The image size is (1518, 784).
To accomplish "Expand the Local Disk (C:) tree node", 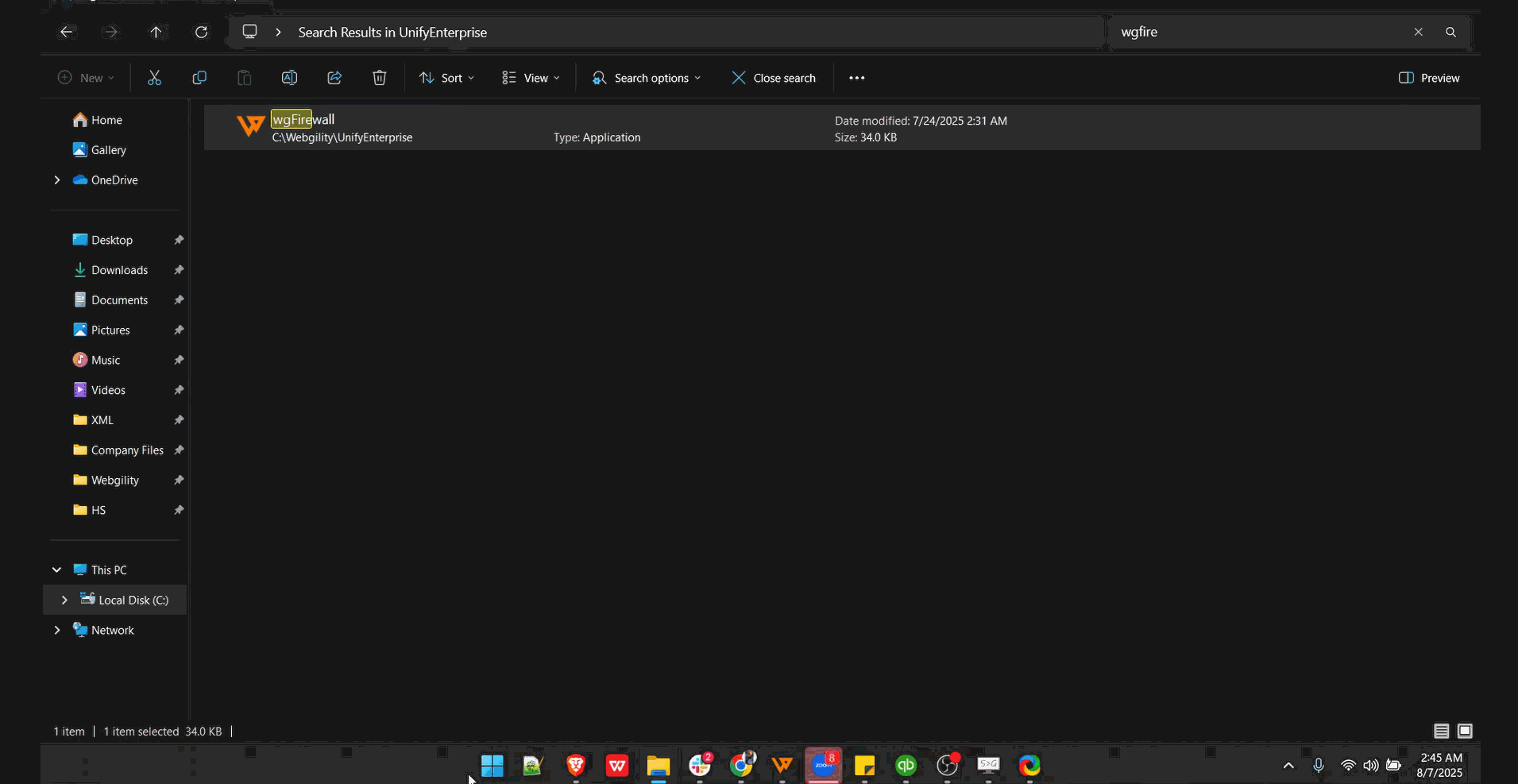I will coord(64,601).
